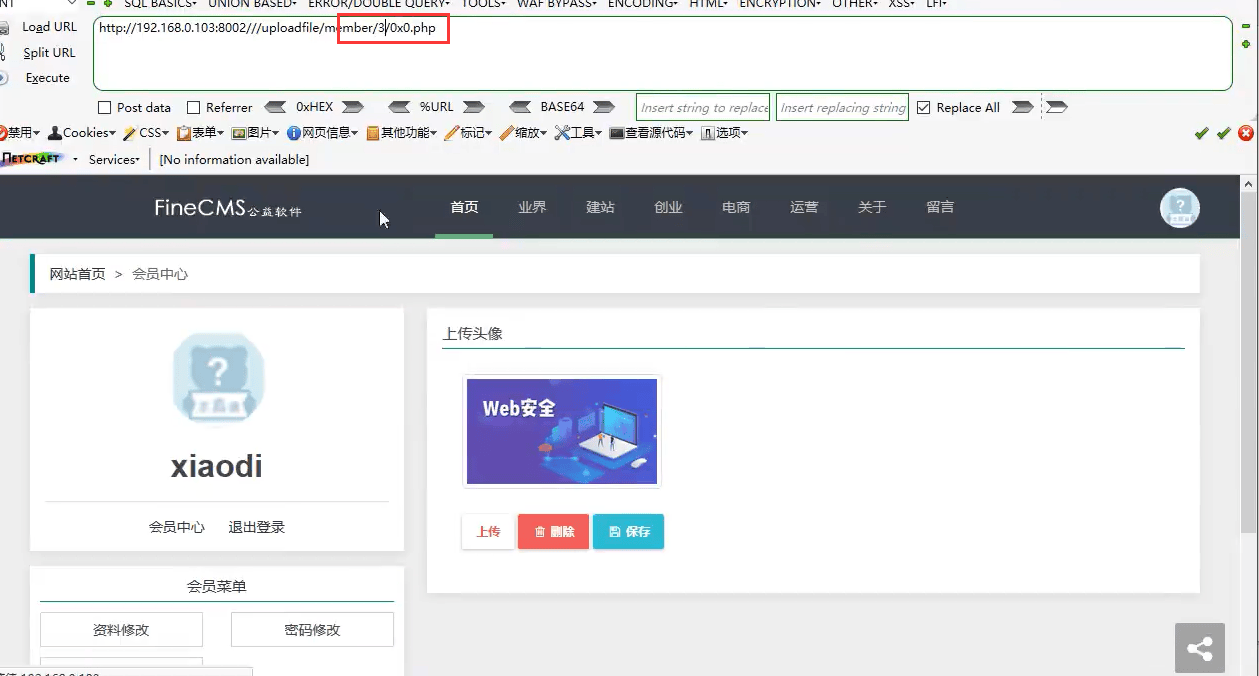The width and height of the screenshot is (1259, 676).
Task: Click the Netcraft logo
Action: [32, 159]
